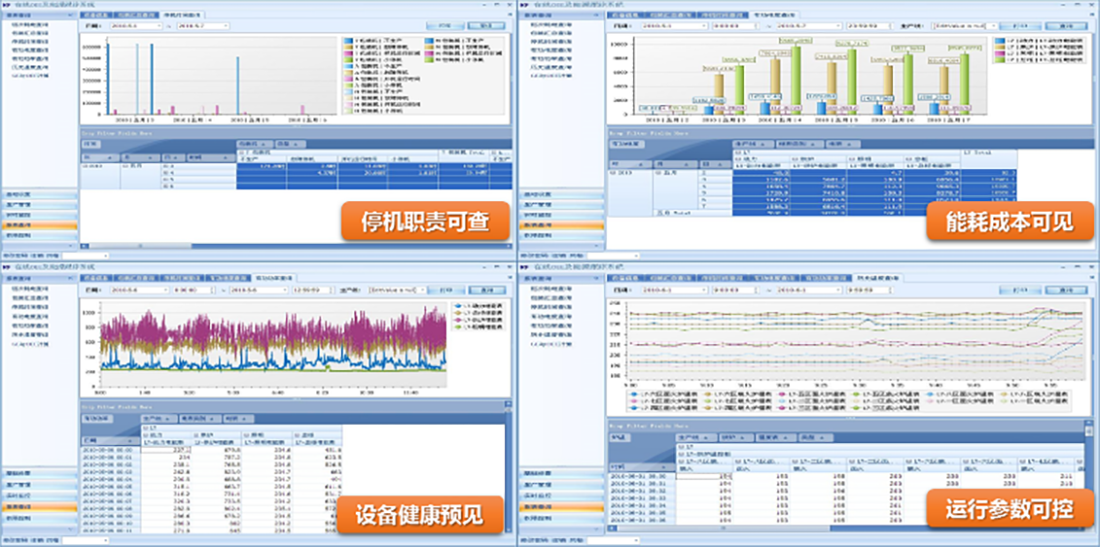The height and width of the screenshot is (547, 1100).
Task: Open the start date 2010-5-6 dropdown in the 停机职责可查 window
Action: pyautogui.click(x=157, y=26)
